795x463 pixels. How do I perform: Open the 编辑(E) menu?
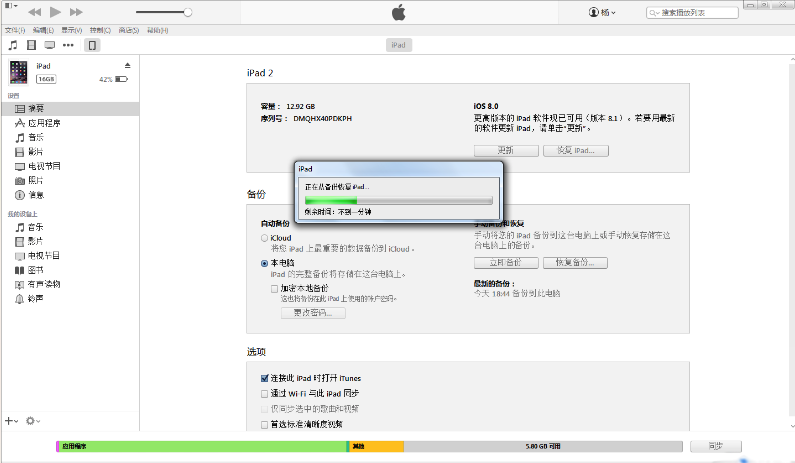pos(43,30)
